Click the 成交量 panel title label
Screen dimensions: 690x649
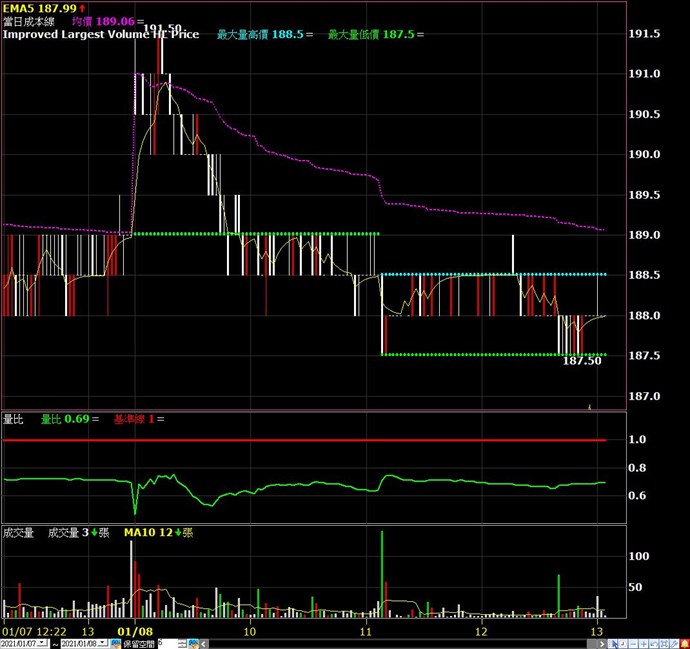[19, 533]
